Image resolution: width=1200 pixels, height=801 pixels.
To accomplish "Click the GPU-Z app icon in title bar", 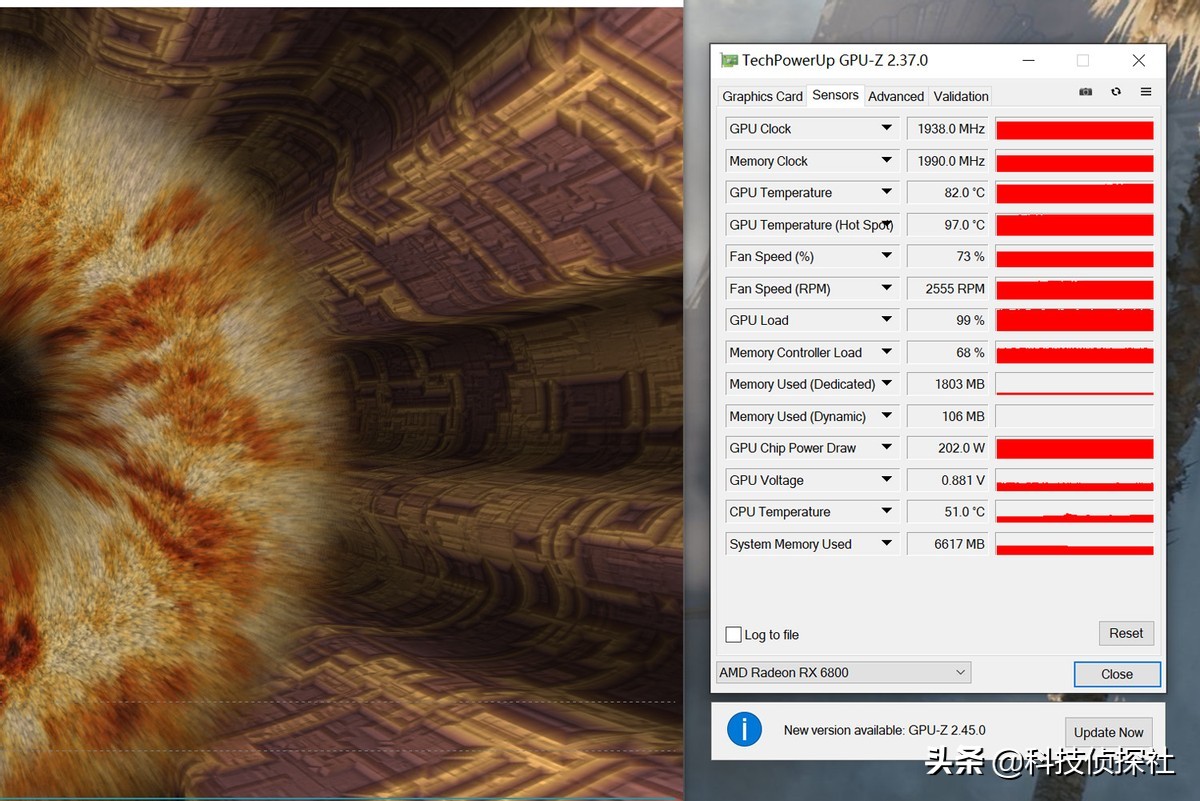I will tap(729, 60).
